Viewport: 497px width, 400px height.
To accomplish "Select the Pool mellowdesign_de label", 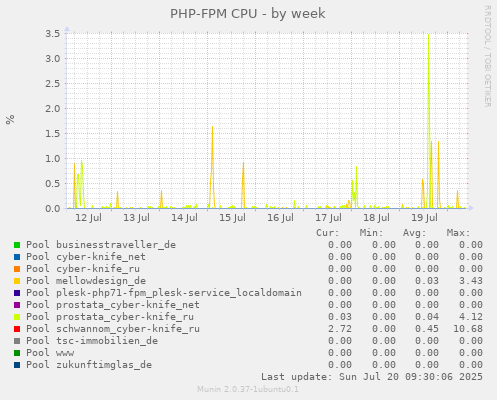I will click(86, 281).
